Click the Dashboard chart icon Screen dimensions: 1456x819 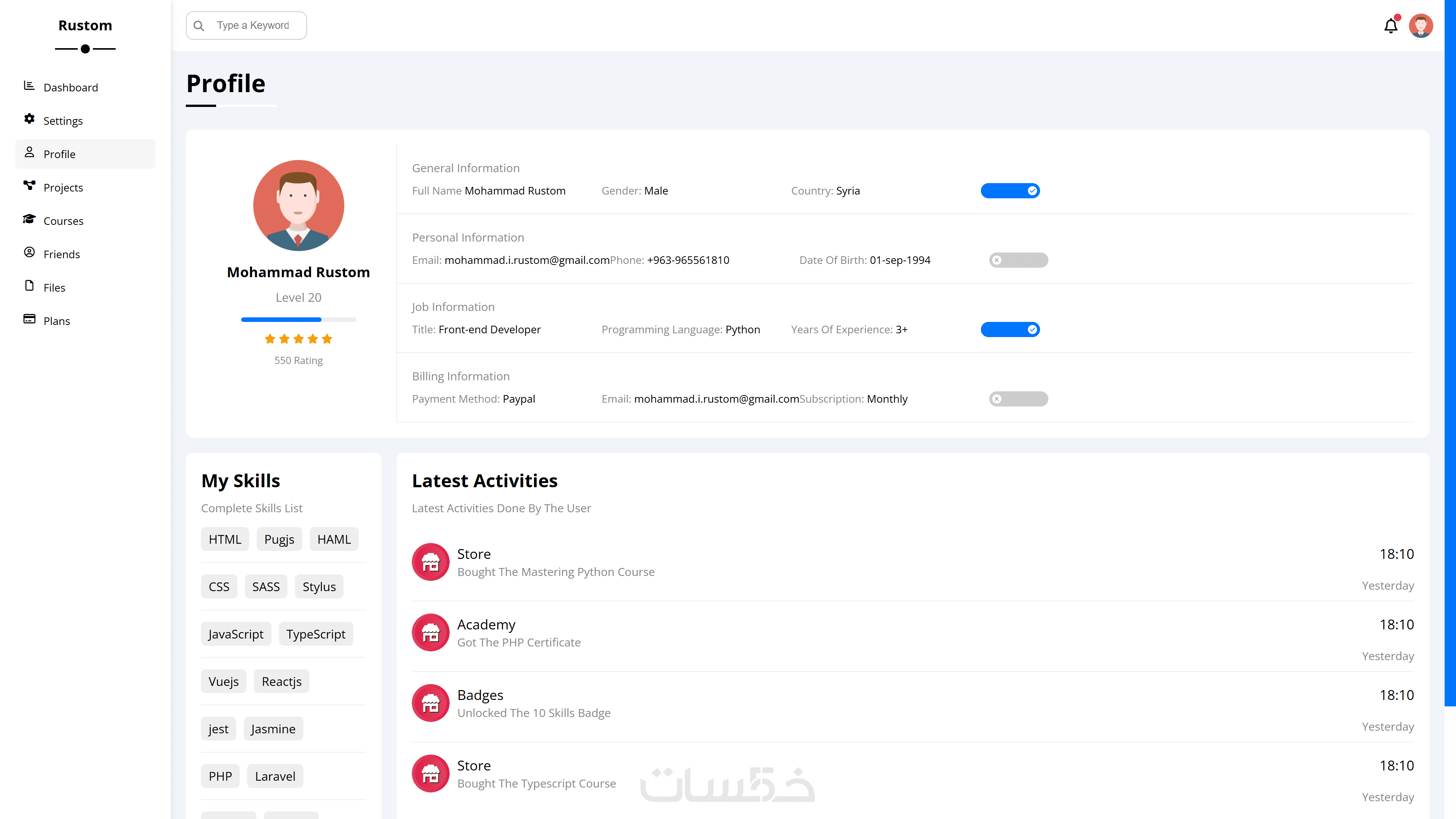click(29, 86)
